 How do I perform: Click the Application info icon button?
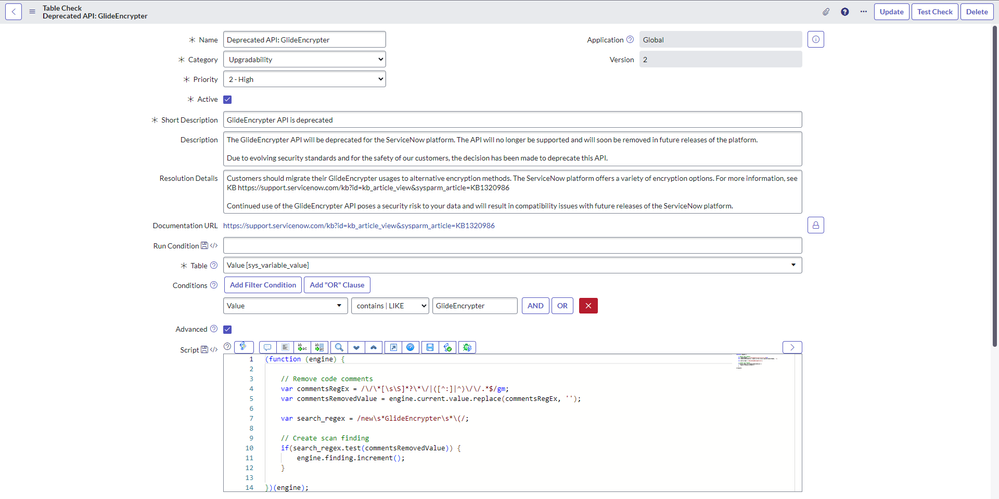(816, 40)
